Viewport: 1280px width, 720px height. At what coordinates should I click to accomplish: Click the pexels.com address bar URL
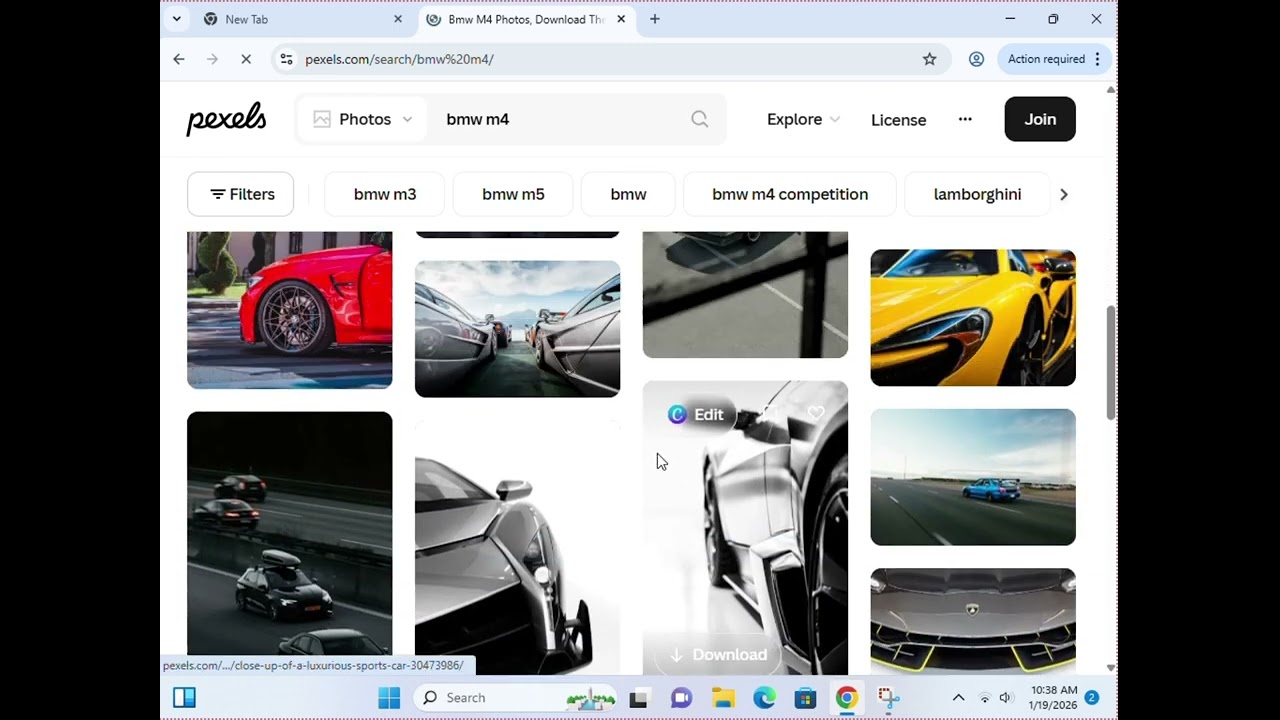click(x=399, y=59)
